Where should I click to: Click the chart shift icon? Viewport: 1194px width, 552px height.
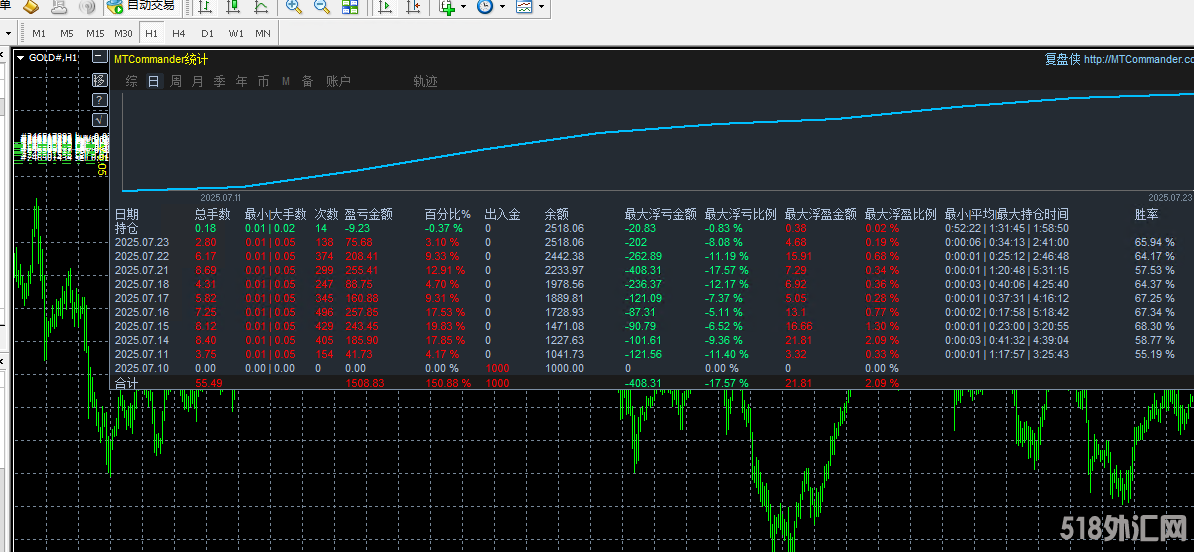click(x=413, y=7)
